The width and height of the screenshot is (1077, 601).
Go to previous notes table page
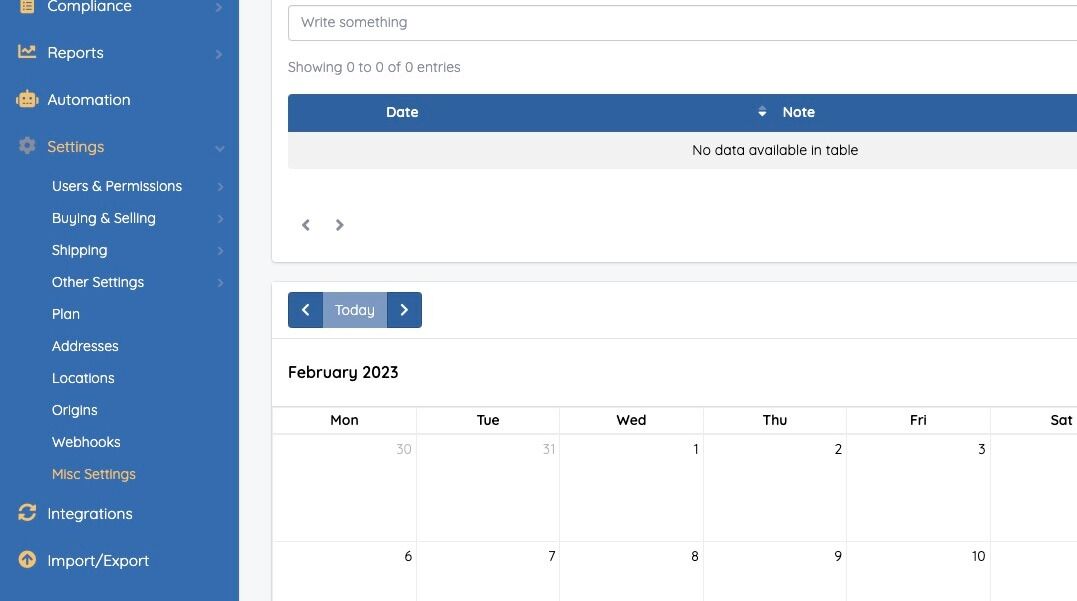coord(306,225)
